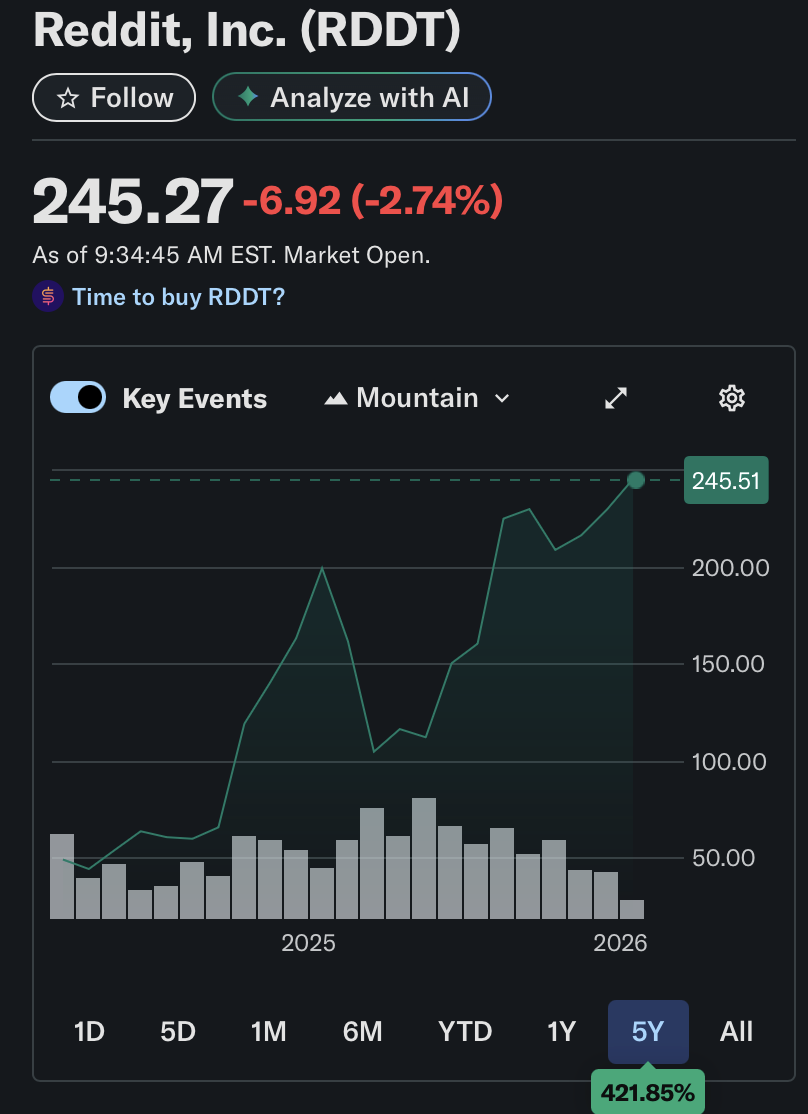The width and height of the screenshot is (808, 1114).
Task: Click the -6.92 (-2.74%) change text
Action: coord(373,201)
